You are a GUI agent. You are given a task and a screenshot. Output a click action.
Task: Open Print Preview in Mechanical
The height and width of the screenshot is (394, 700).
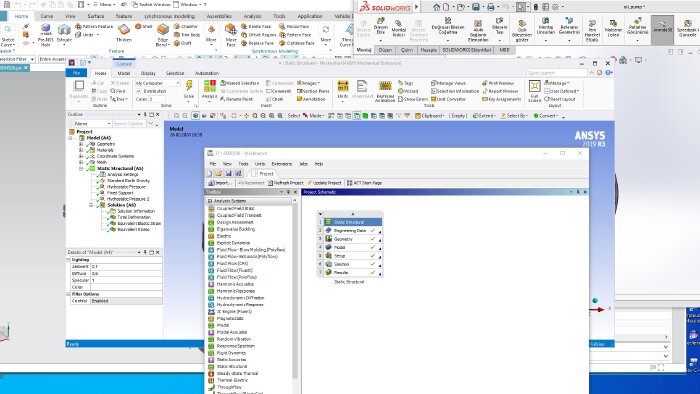coord(498,83)
